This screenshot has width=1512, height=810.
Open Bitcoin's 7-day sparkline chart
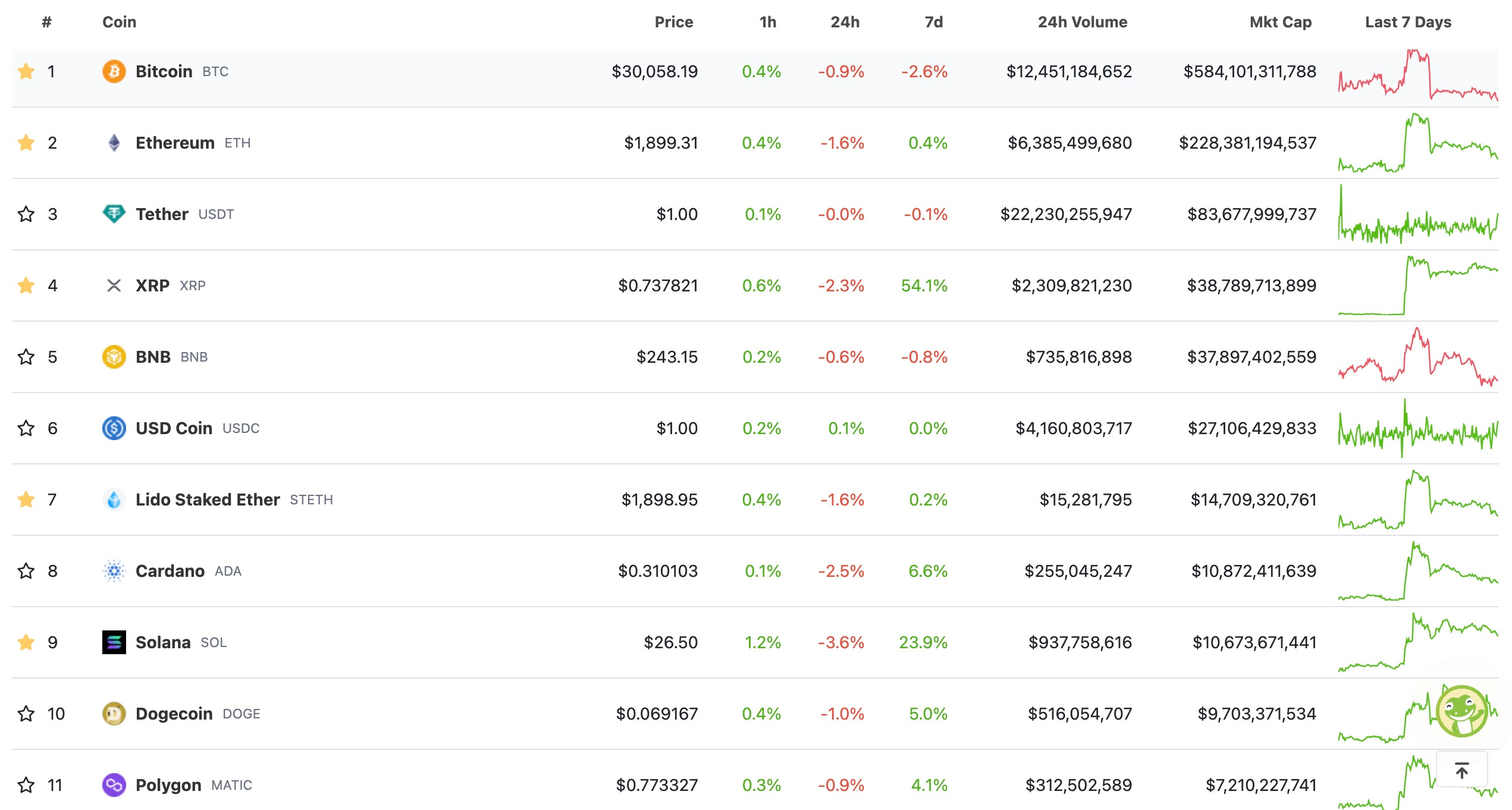point(1418,75)
